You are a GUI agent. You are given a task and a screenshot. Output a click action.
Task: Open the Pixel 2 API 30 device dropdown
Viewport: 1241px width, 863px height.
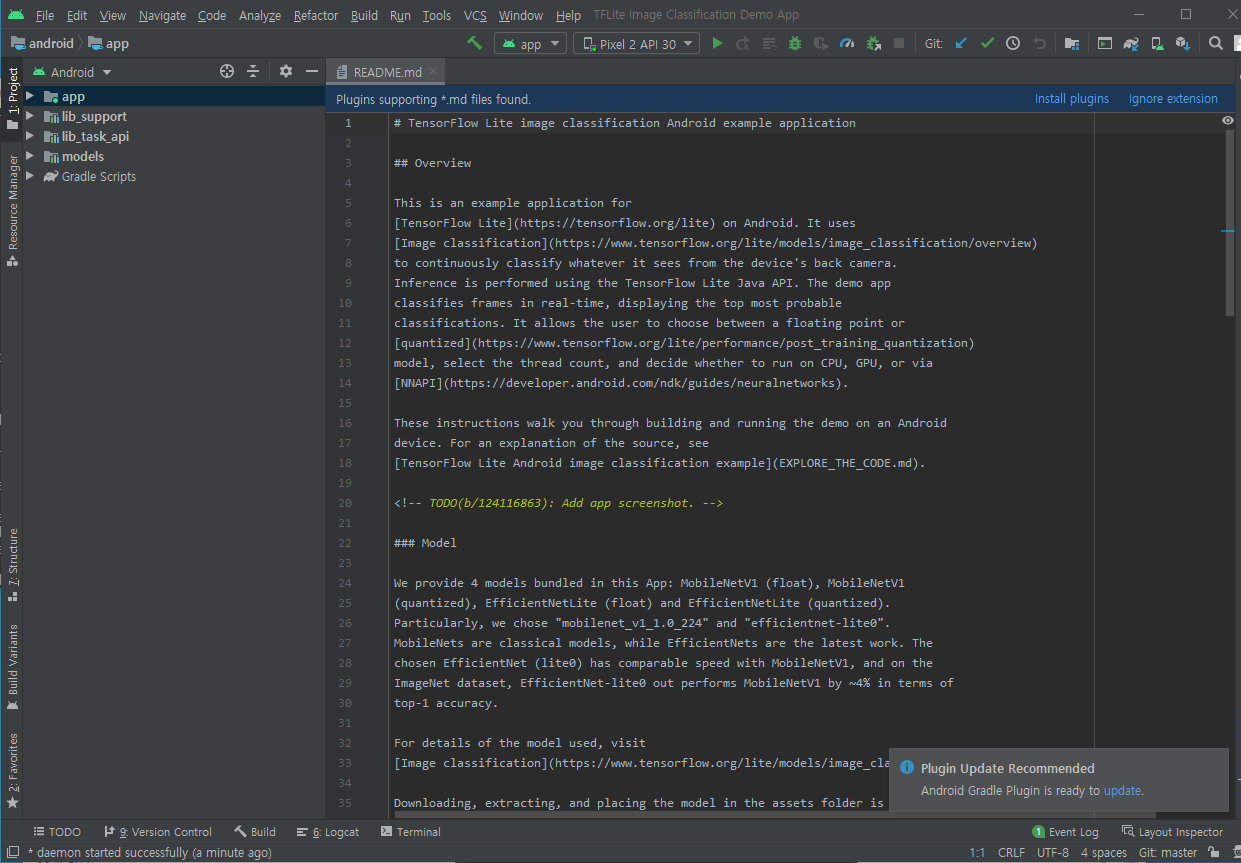637,44
